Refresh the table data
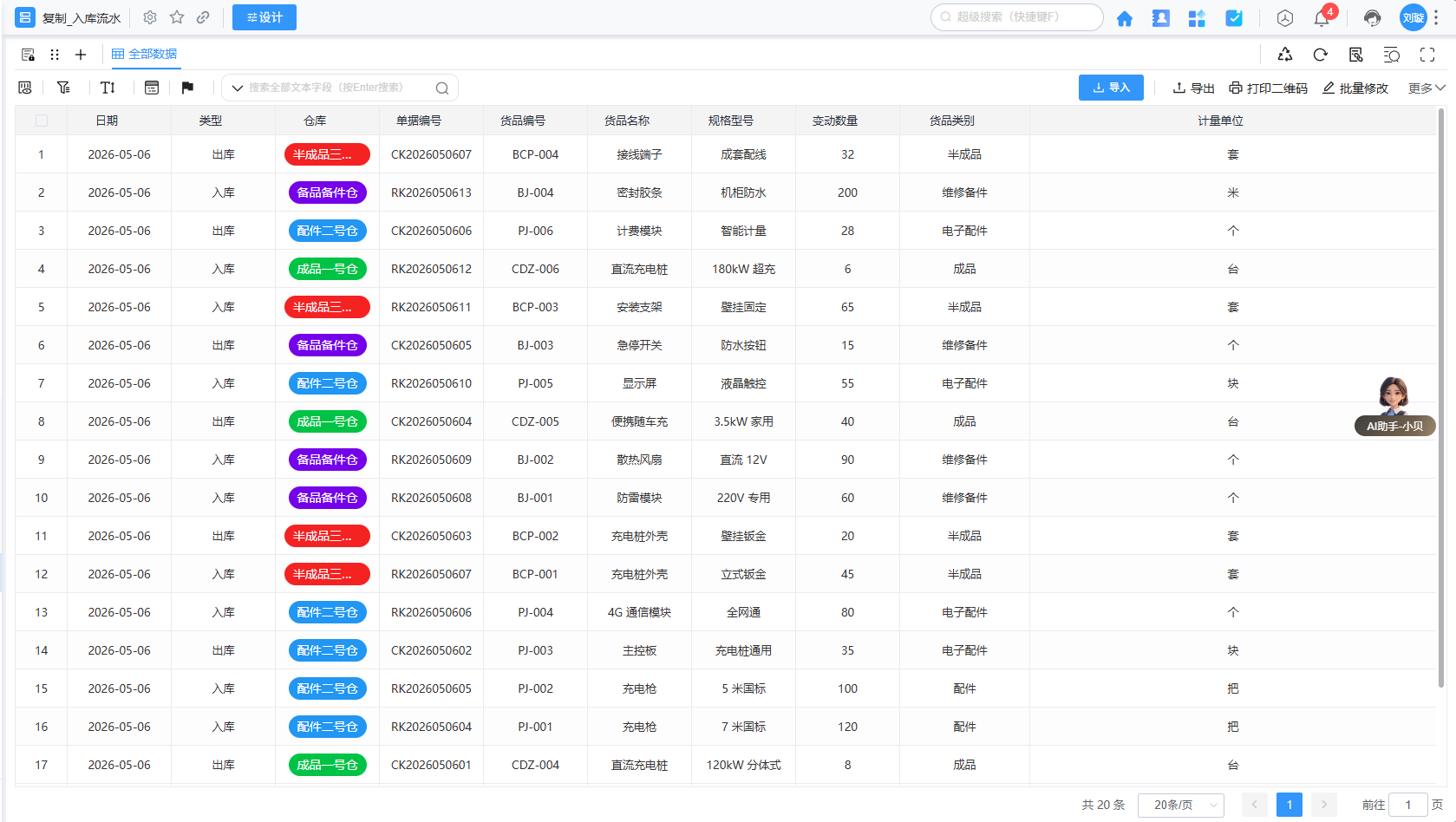This screenshot has width=1456, height=822. tap(1320, 55)
